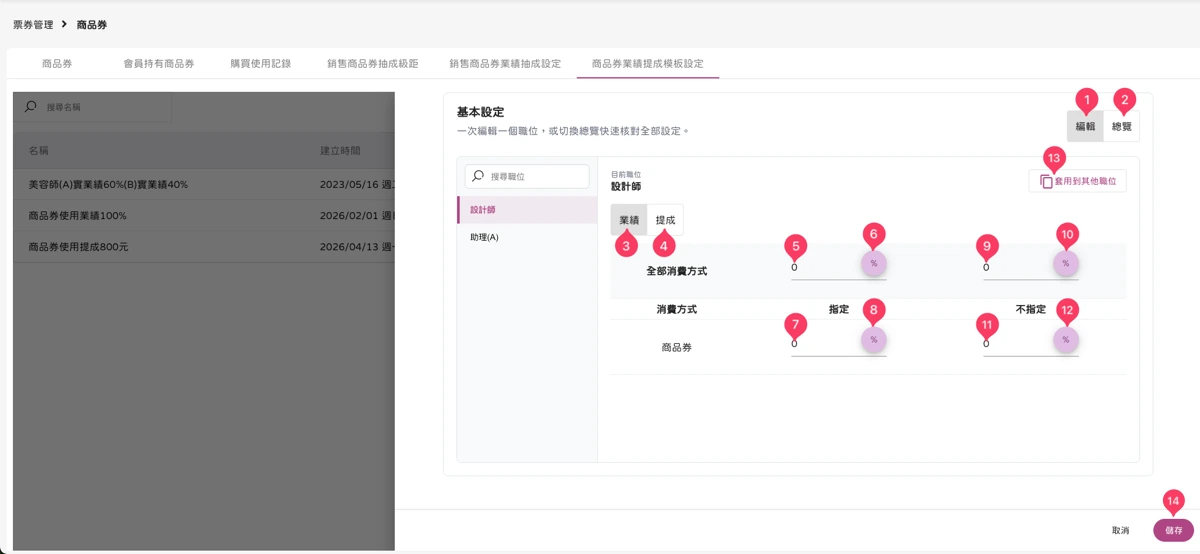
Task: Click the 取消 button
Action: [x=1120, y=530]
